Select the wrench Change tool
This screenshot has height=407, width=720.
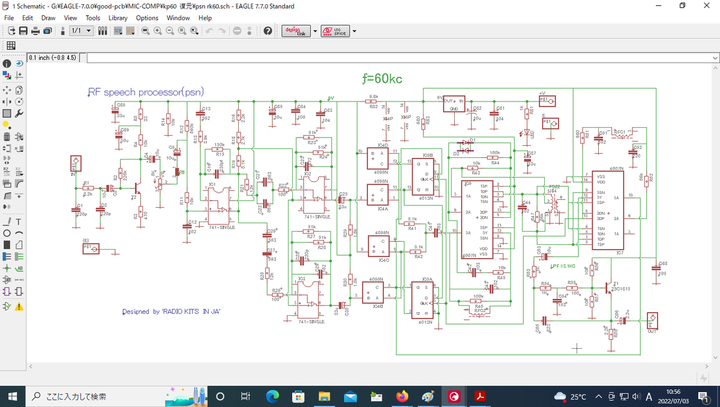[x=19, y=113]
